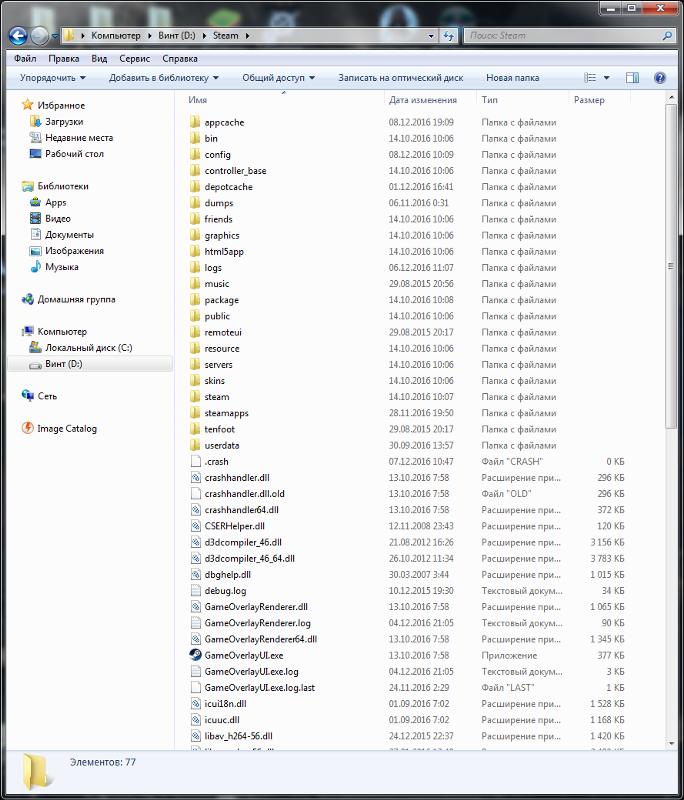Screen dimensions: 684x800
Task: Select the Изображения library icon
Action: 35,251
